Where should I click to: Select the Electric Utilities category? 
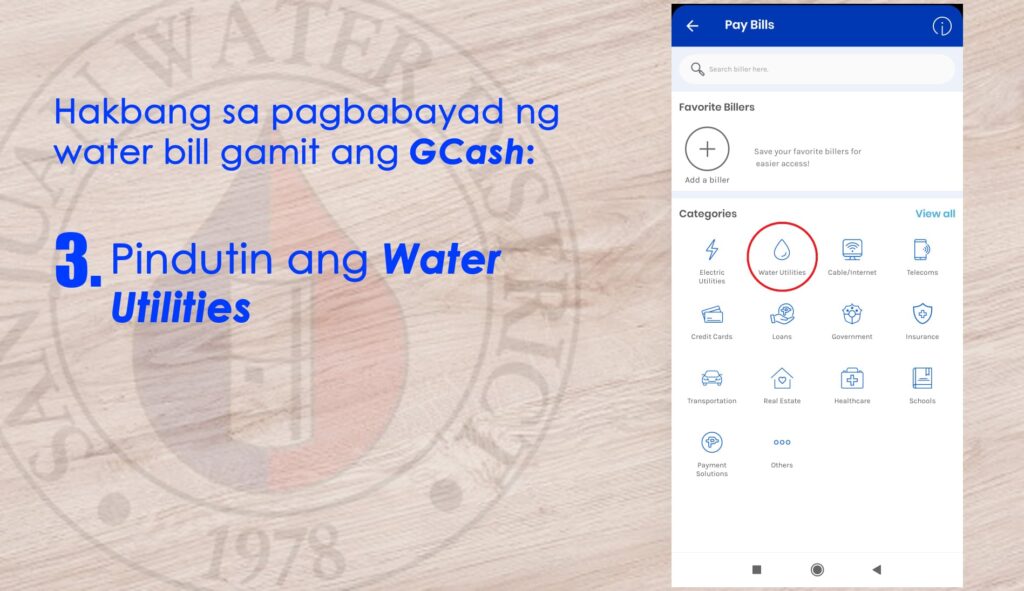coord(712,261)
